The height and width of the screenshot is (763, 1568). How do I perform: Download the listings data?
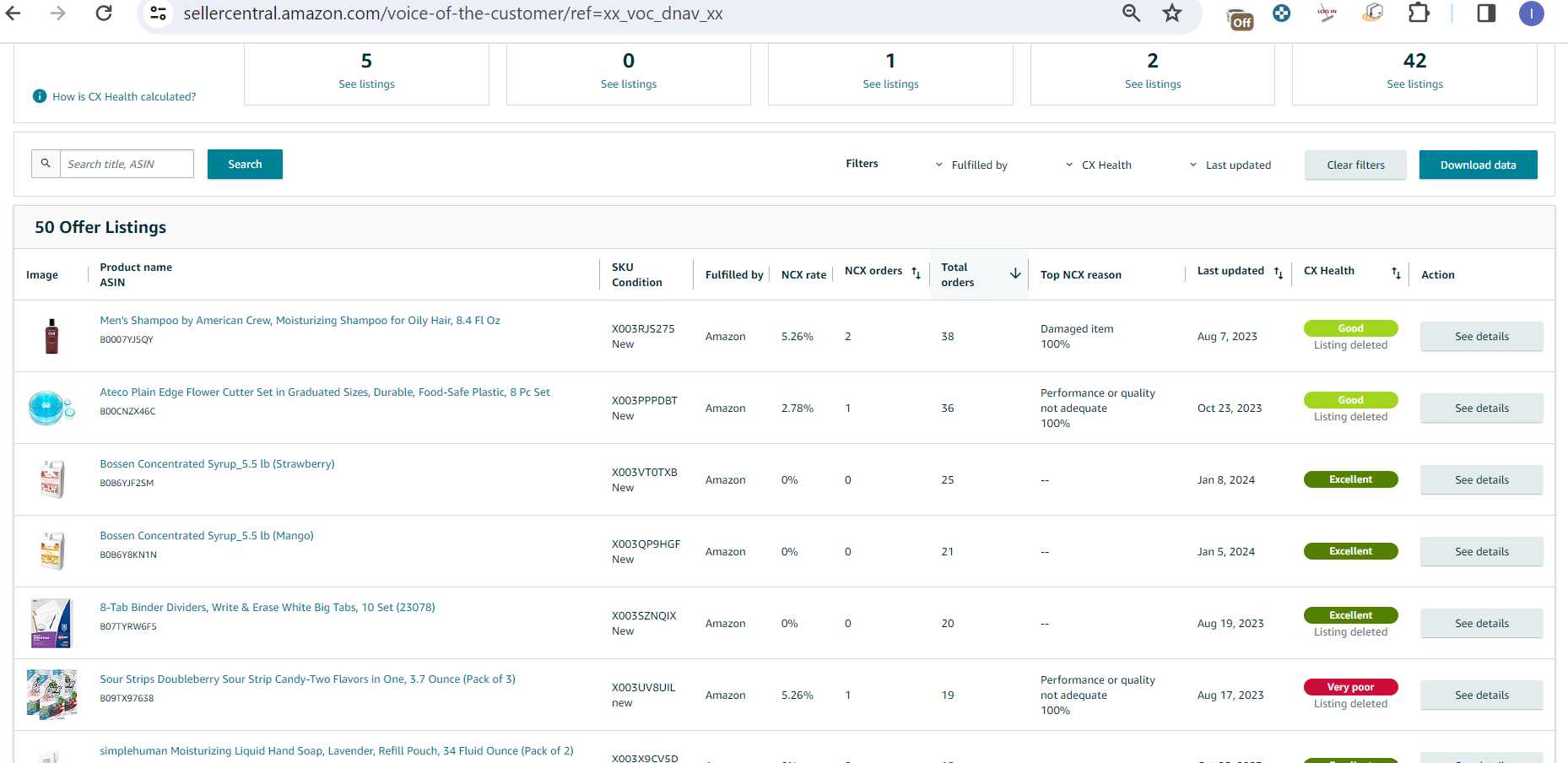[x=1478, y=165]
